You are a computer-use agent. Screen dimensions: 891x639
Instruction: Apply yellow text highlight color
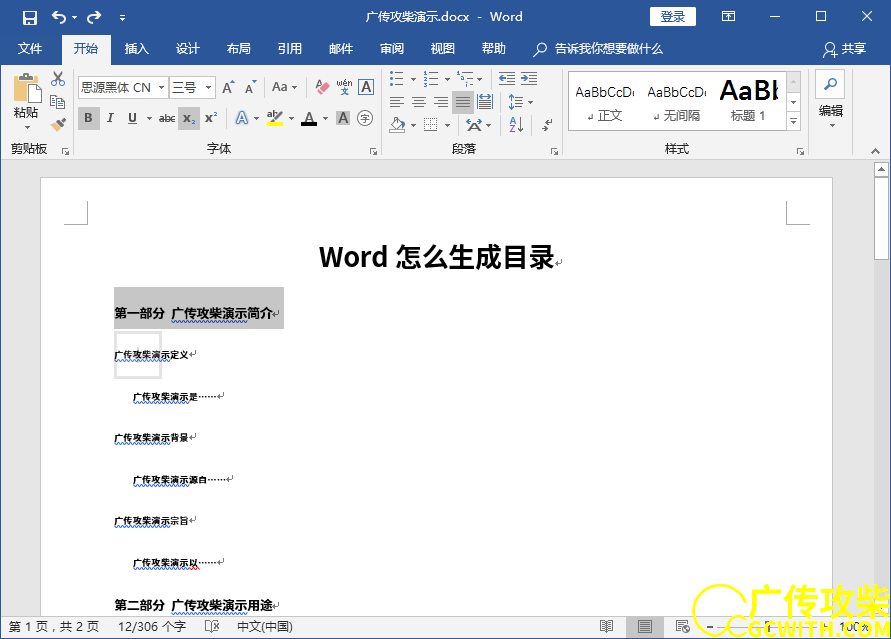pyautogui.click(x=275, y=118)
